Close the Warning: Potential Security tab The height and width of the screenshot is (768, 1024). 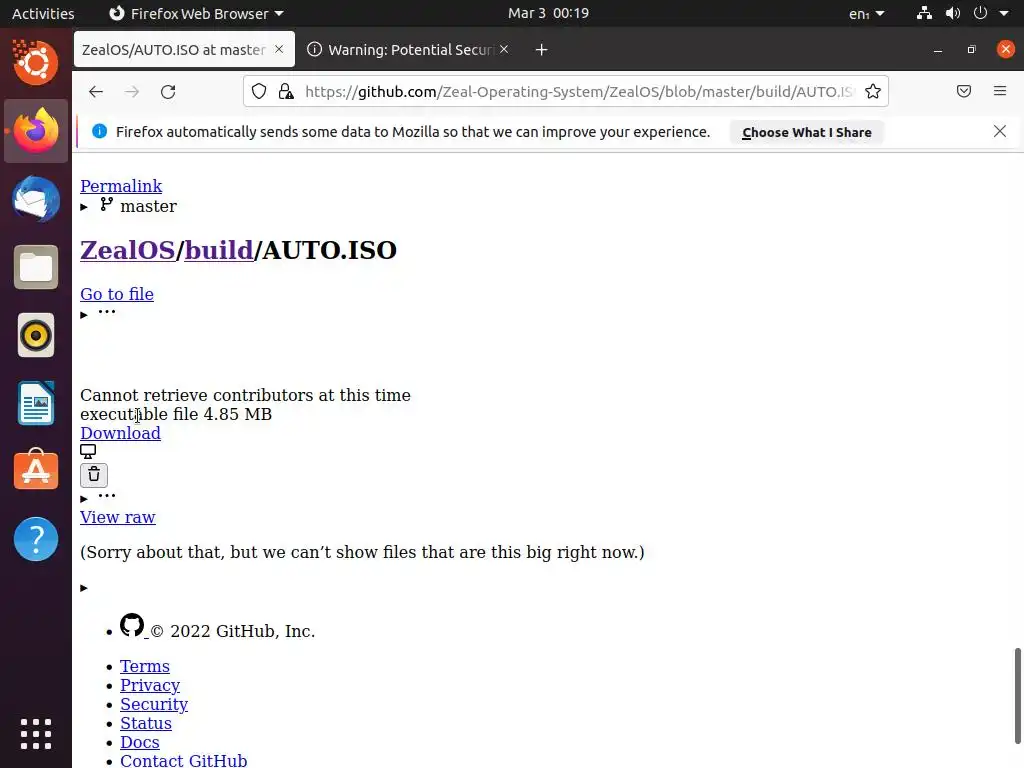[504, 49]
